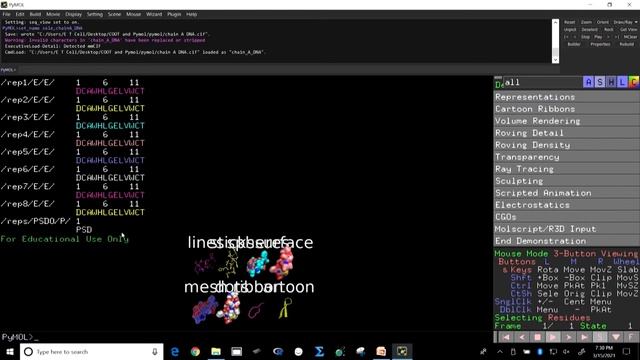Click the Get View button
The height and width of the screenshot is (360, 640).
629,30
